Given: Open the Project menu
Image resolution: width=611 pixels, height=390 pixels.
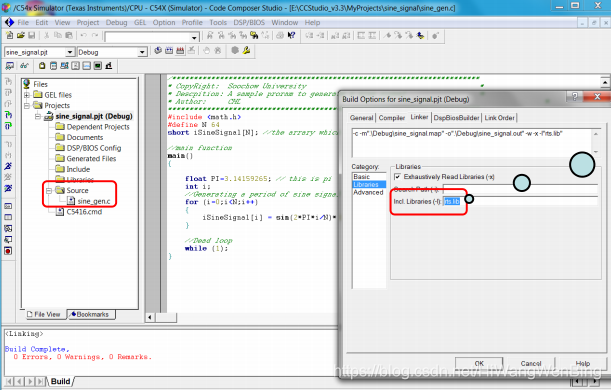Looking at the screenshot, I should [x=88, y=23].
